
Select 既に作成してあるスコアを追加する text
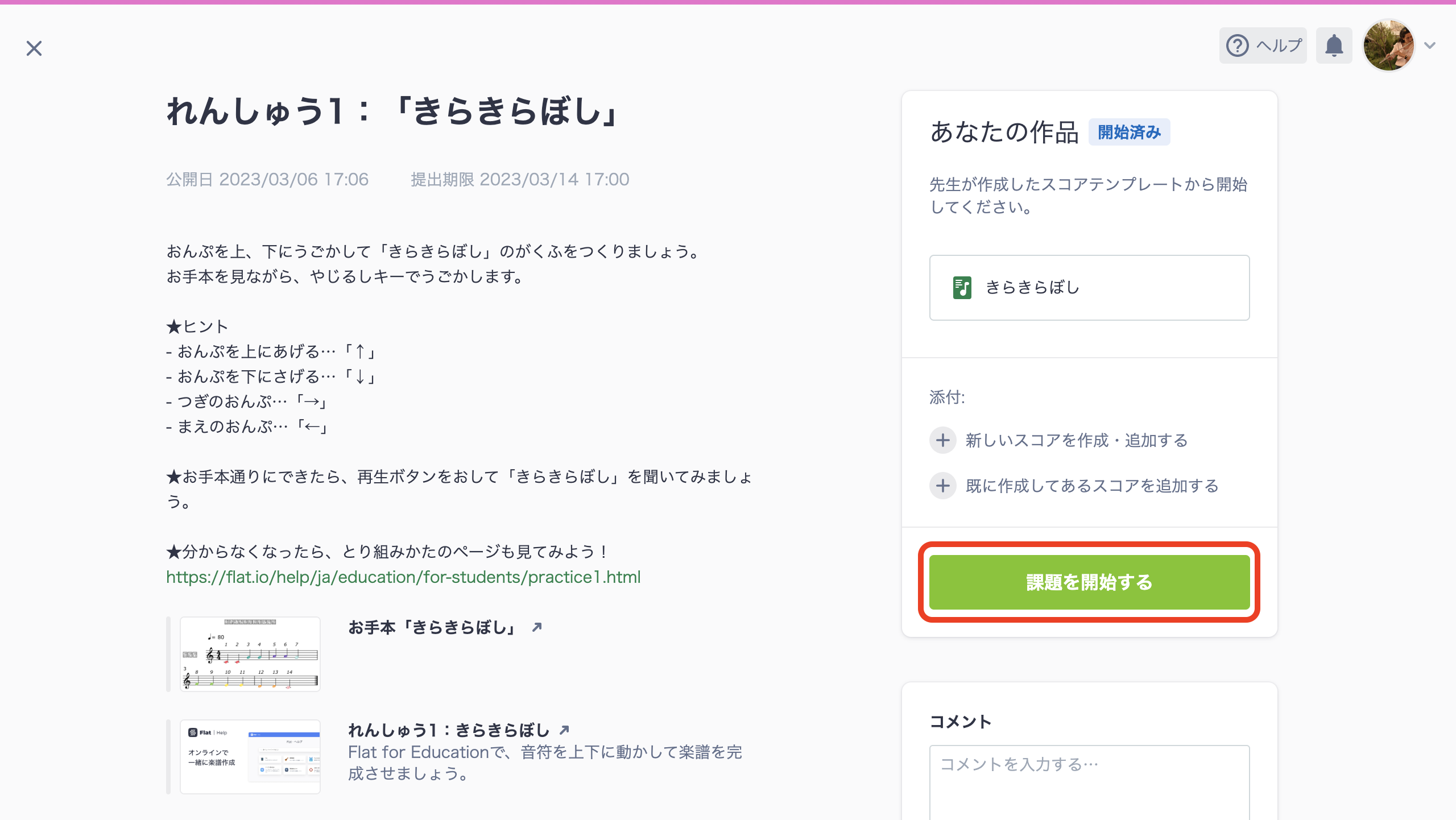pyautogui.click(x=1092, y=486)
